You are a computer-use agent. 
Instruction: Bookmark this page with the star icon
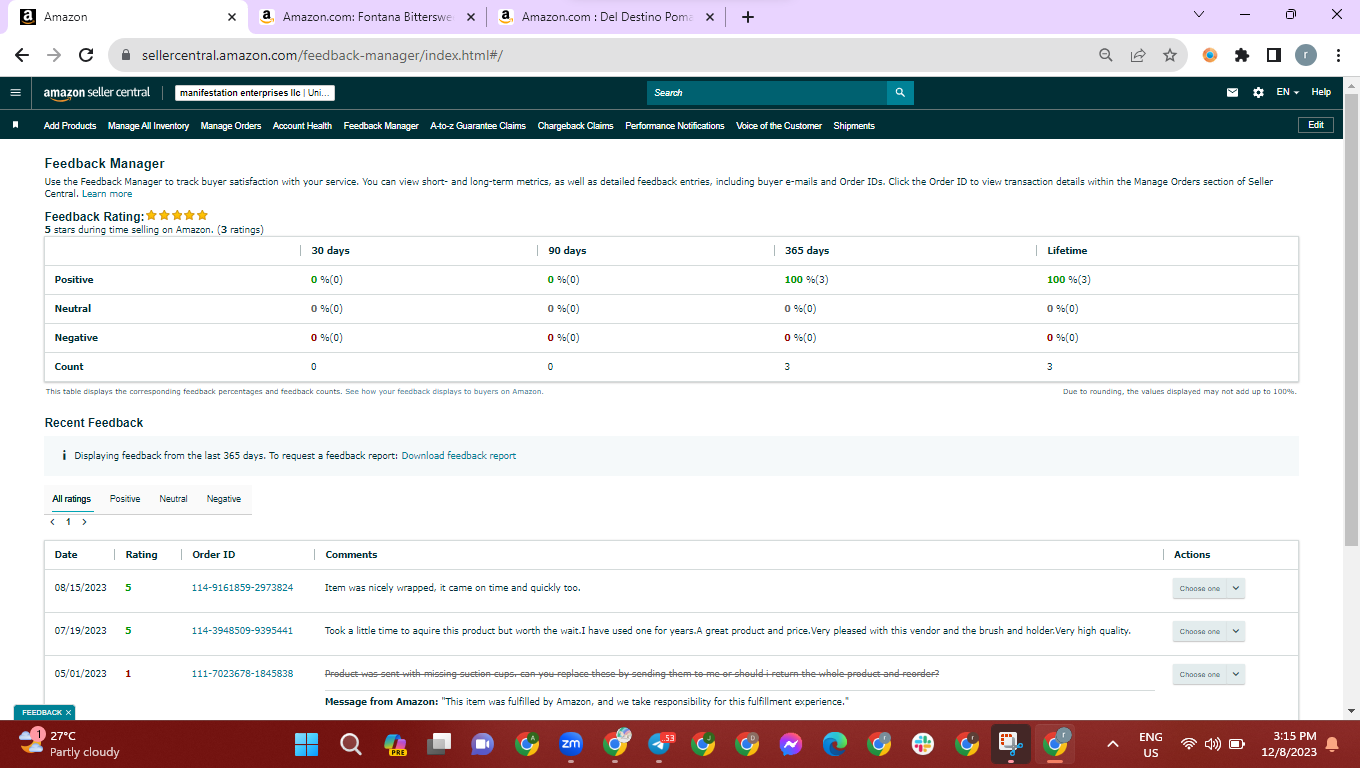1170,55
